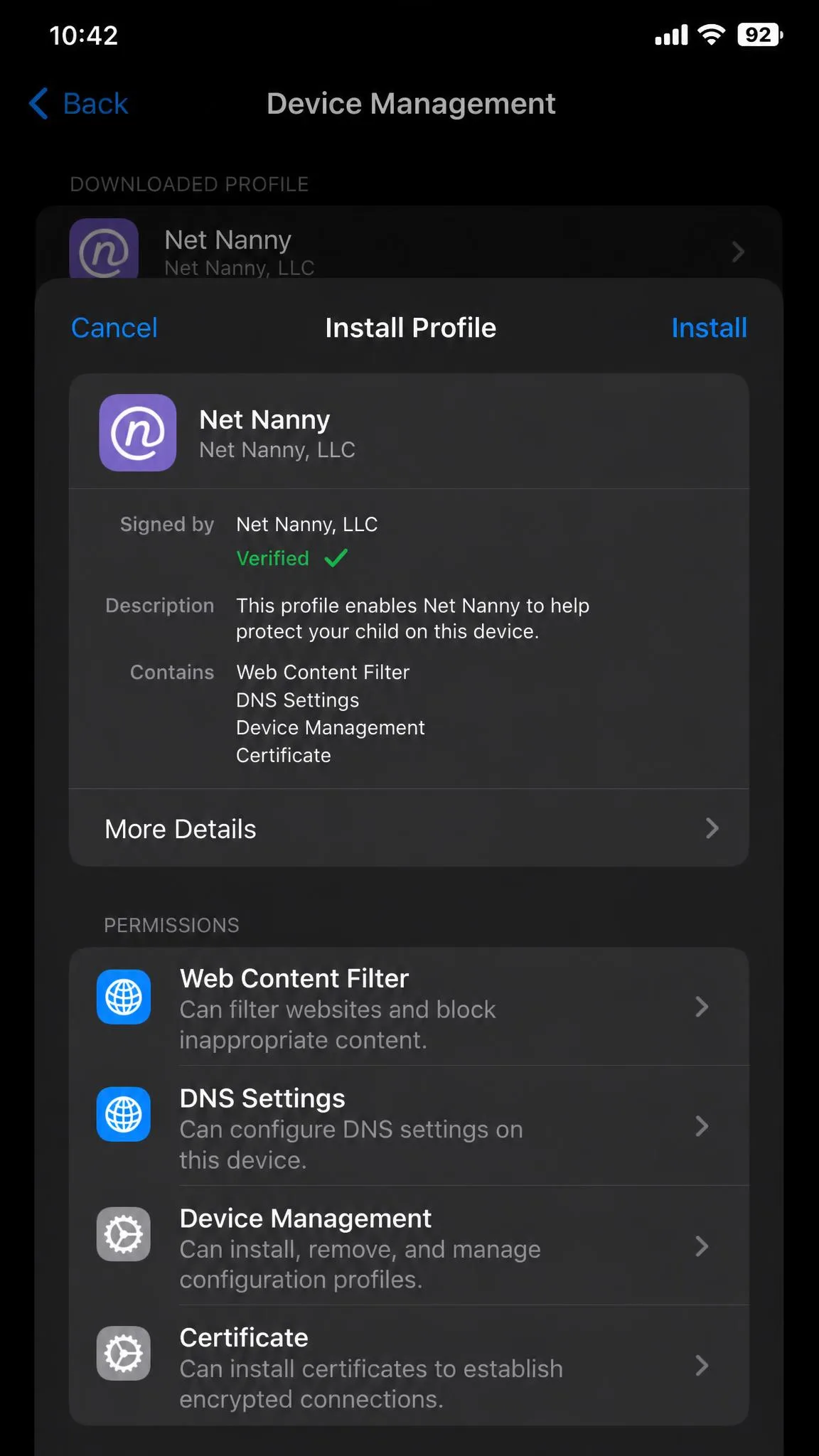Tap the PERMISSIONS section header
Screen dimensions: 819x1456
[171, 925]
